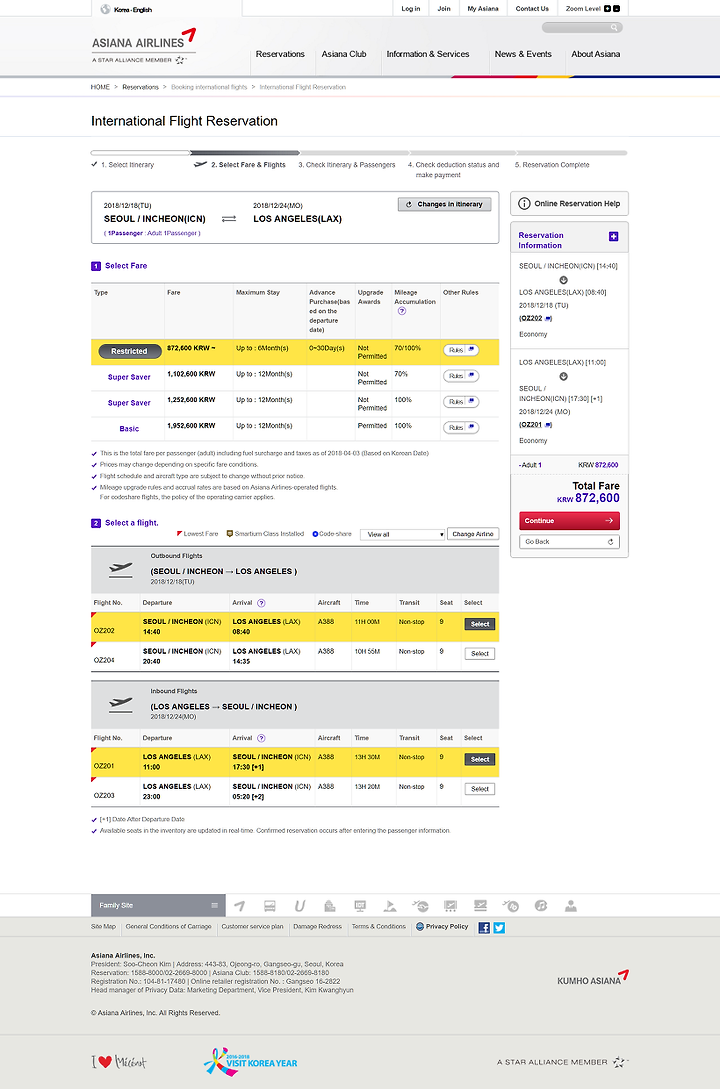
Task: Click the Change Airline button
Action: [x=473, y=534]
